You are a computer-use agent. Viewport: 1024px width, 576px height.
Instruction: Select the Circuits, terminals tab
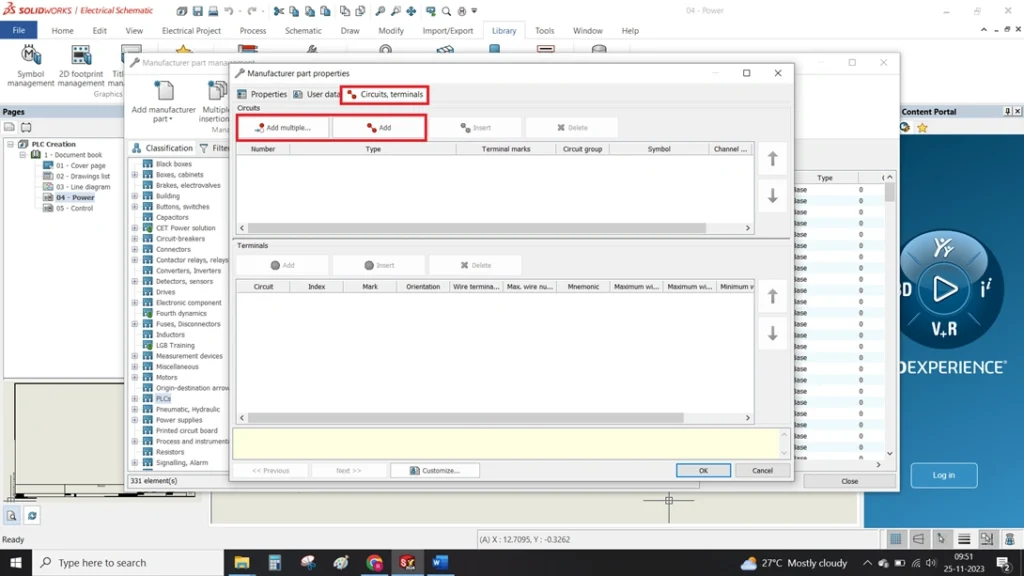pos(385,94)
